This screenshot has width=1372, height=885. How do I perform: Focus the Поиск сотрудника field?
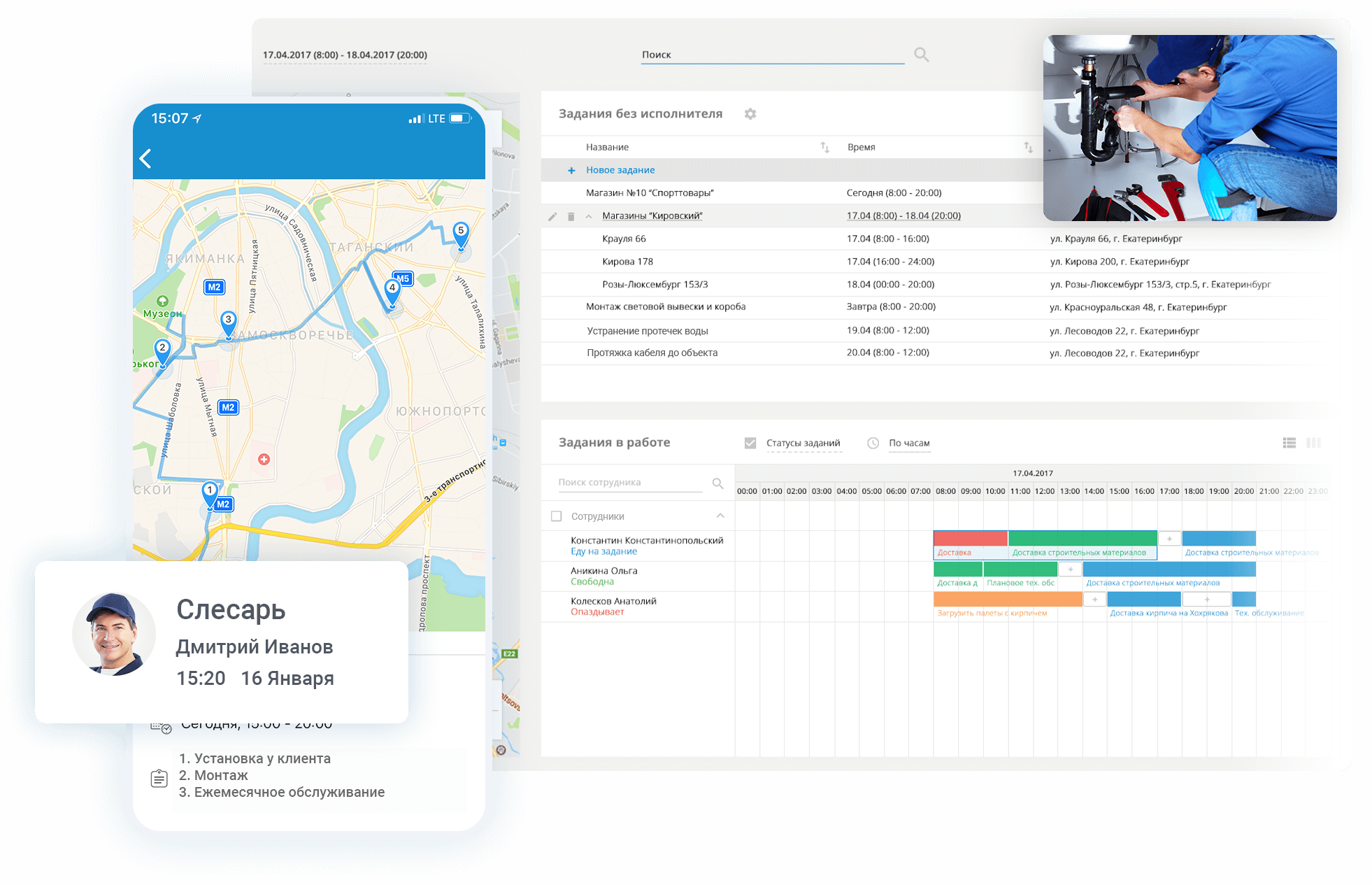tap(629, 483)
